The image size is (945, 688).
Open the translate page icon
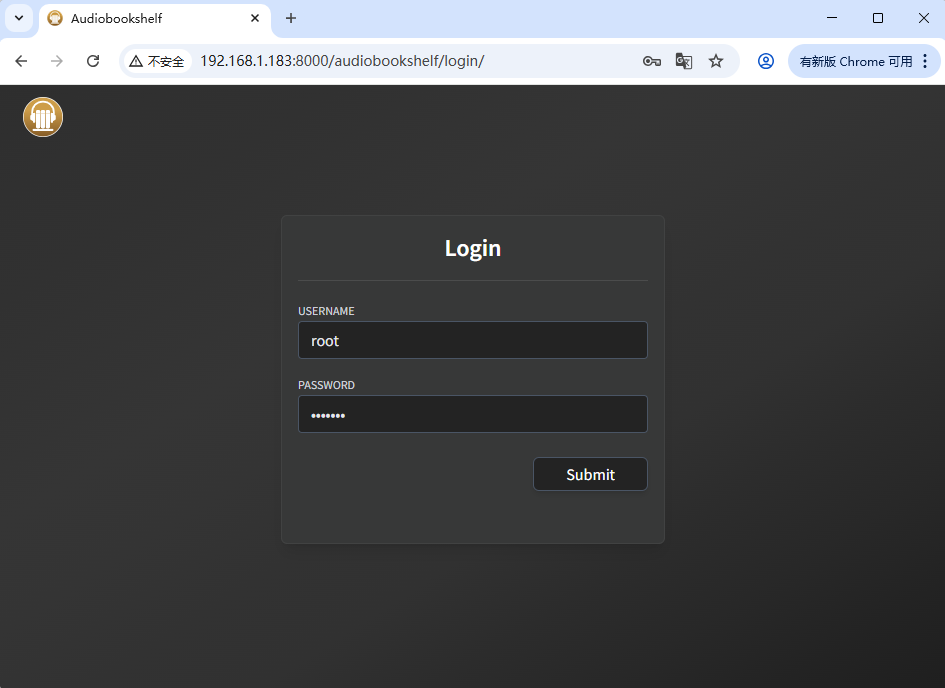(x=683, y=61)
